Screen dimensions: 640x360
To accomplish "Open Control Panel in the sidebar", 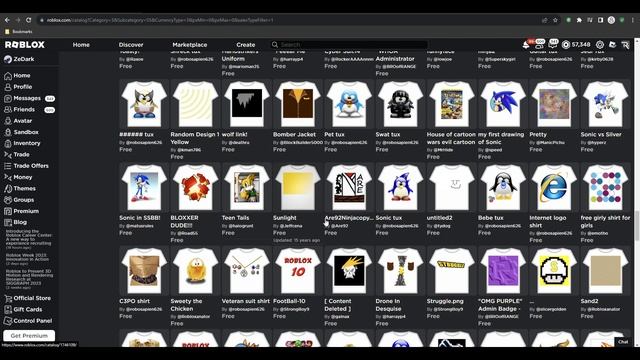I will (28, 321).
